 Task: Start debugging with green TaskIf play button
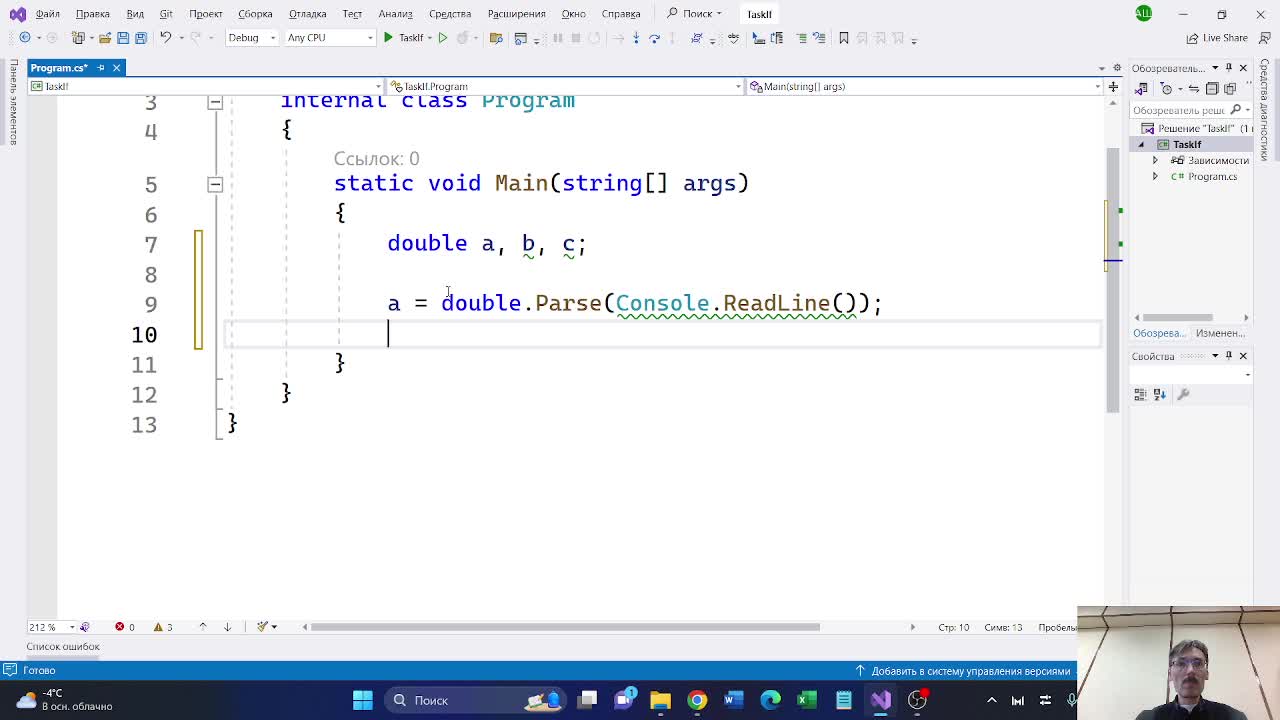(x=405, y=38)
